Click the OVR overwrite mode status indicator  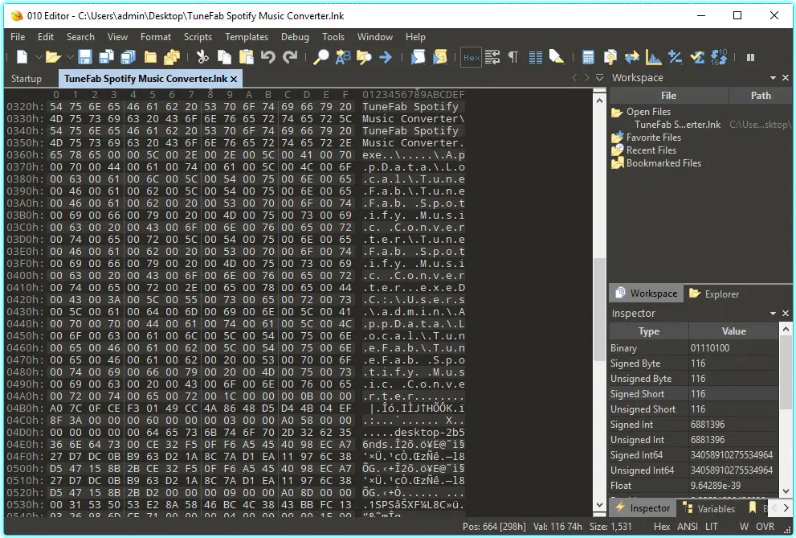(x=765, y=527)
